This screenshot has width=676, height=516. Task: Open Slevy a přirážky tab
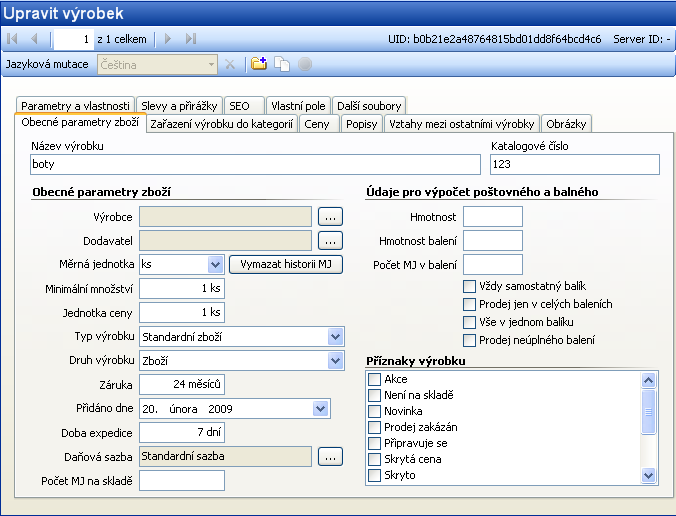pyautogui.click(x=179, y=106)
